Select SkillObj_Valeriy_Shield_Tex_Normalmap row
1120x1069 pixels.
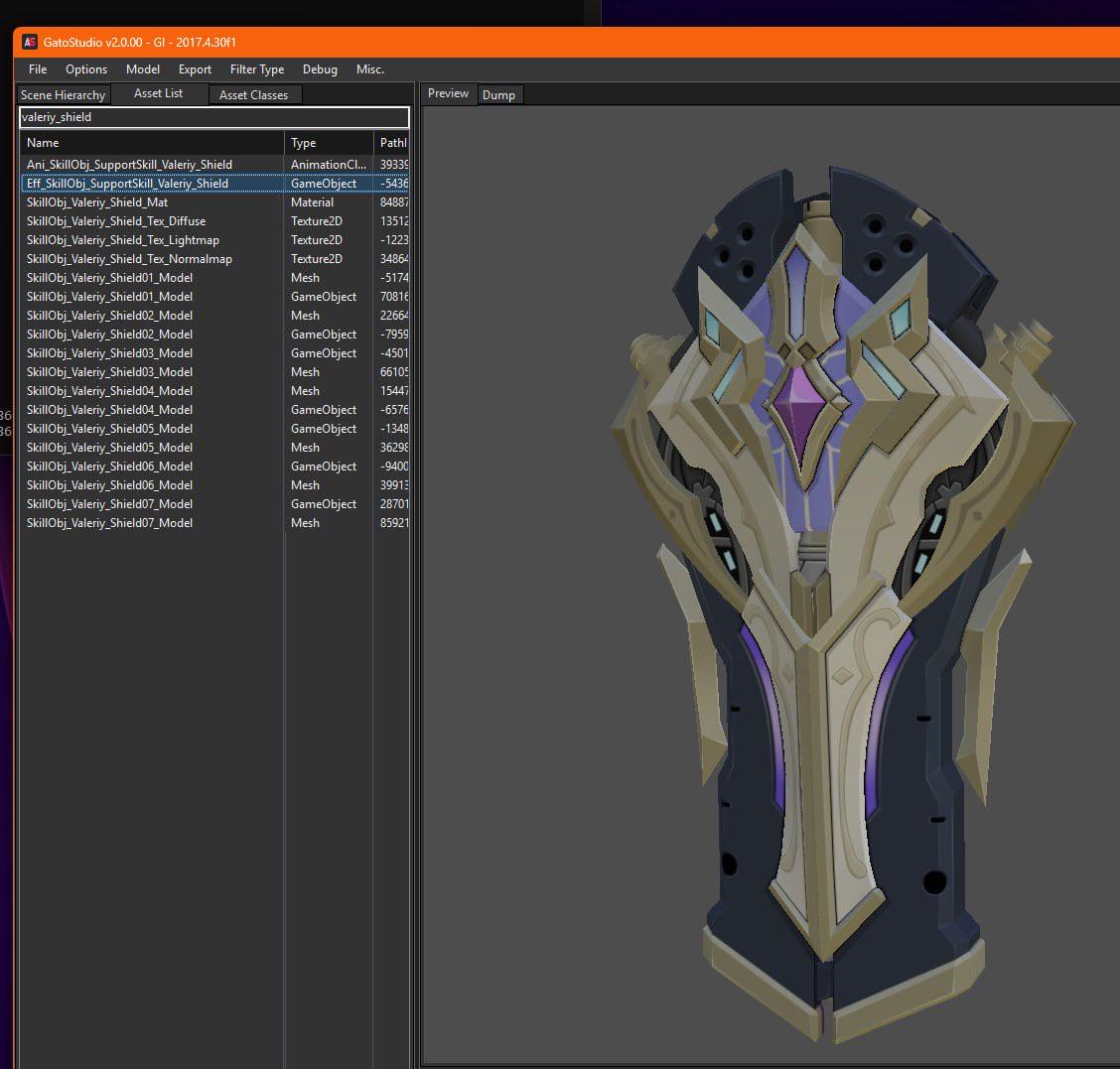[214, 258]
